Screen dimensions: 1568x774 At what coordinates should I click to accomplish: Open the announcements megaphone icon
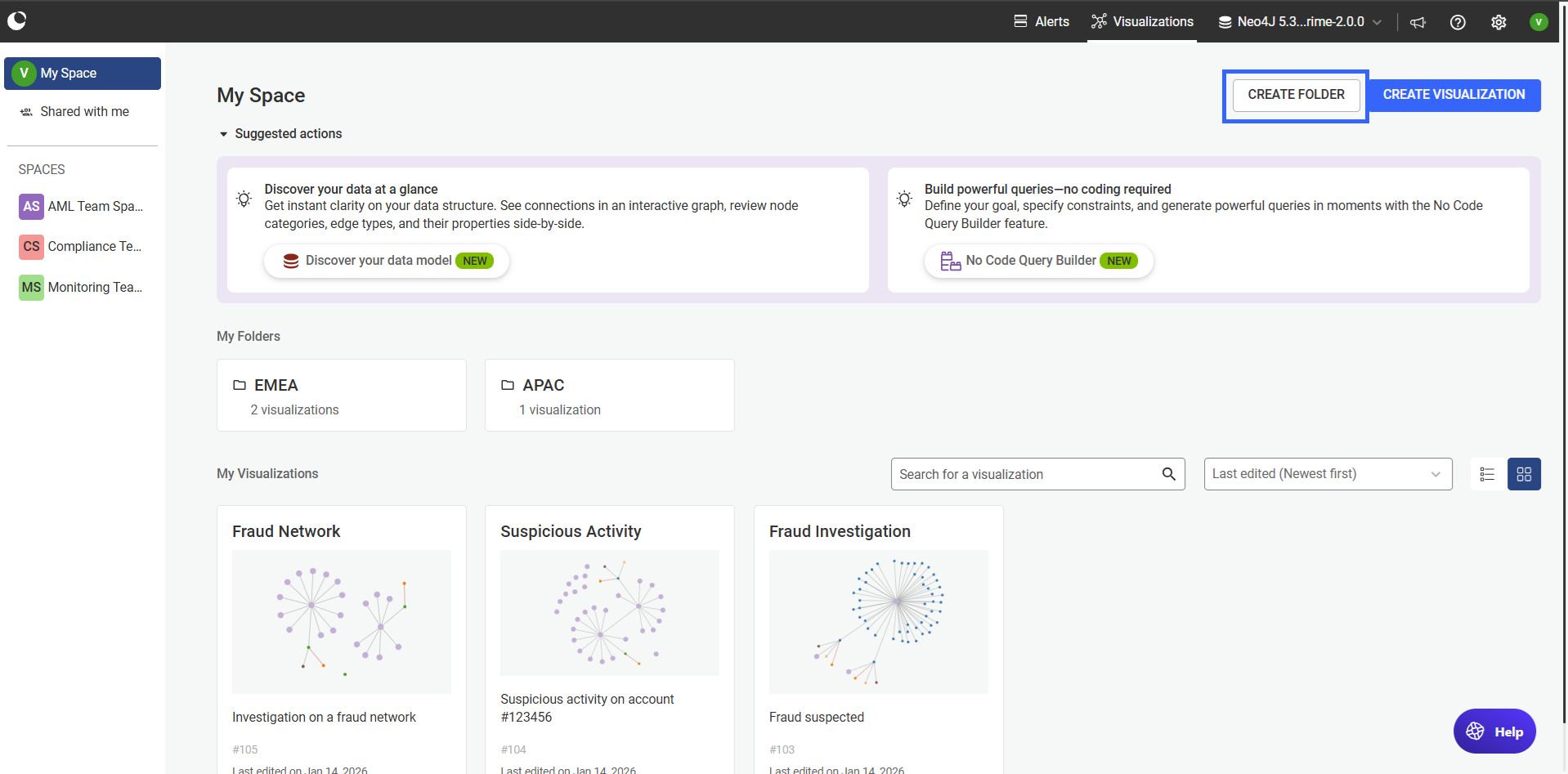1418,22
